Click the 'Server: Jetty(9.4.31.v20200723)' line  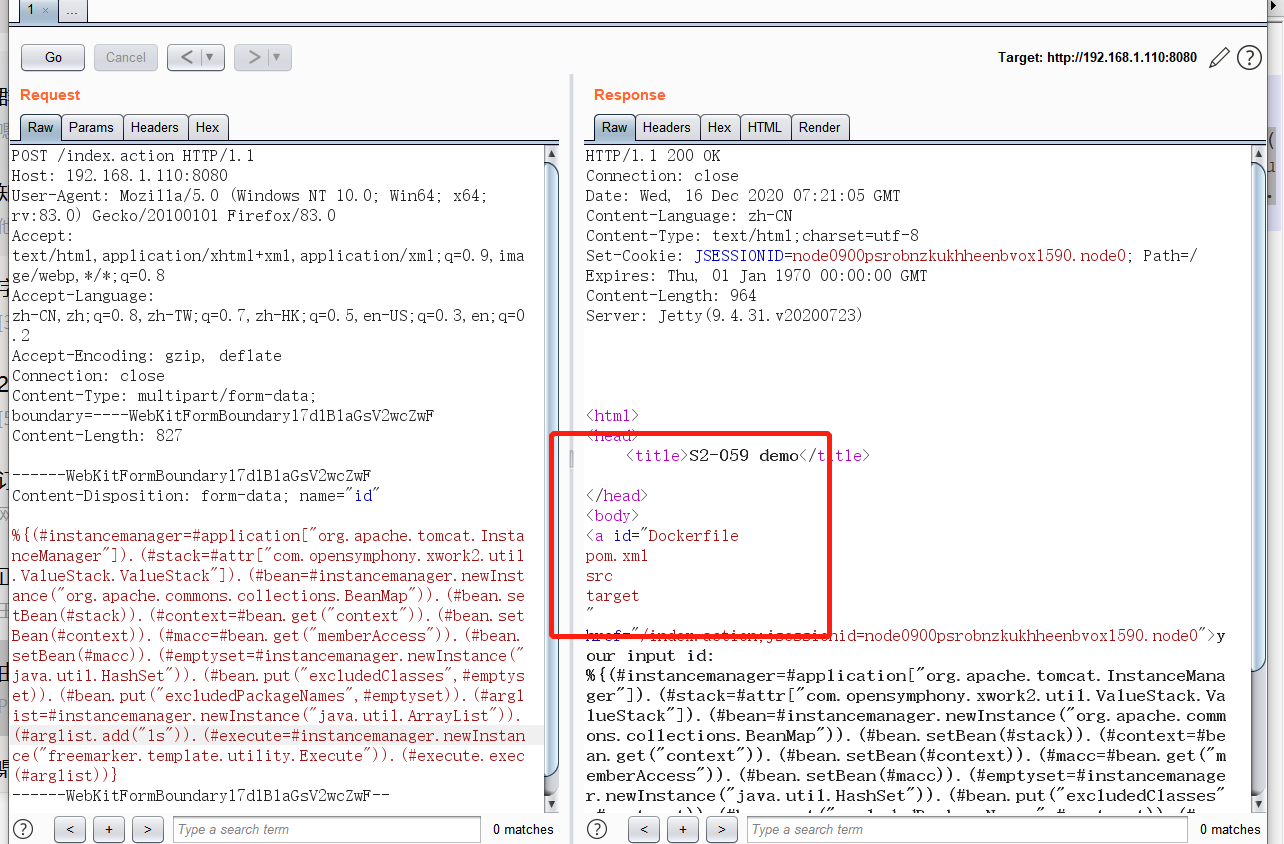click(x=725, y=316)
